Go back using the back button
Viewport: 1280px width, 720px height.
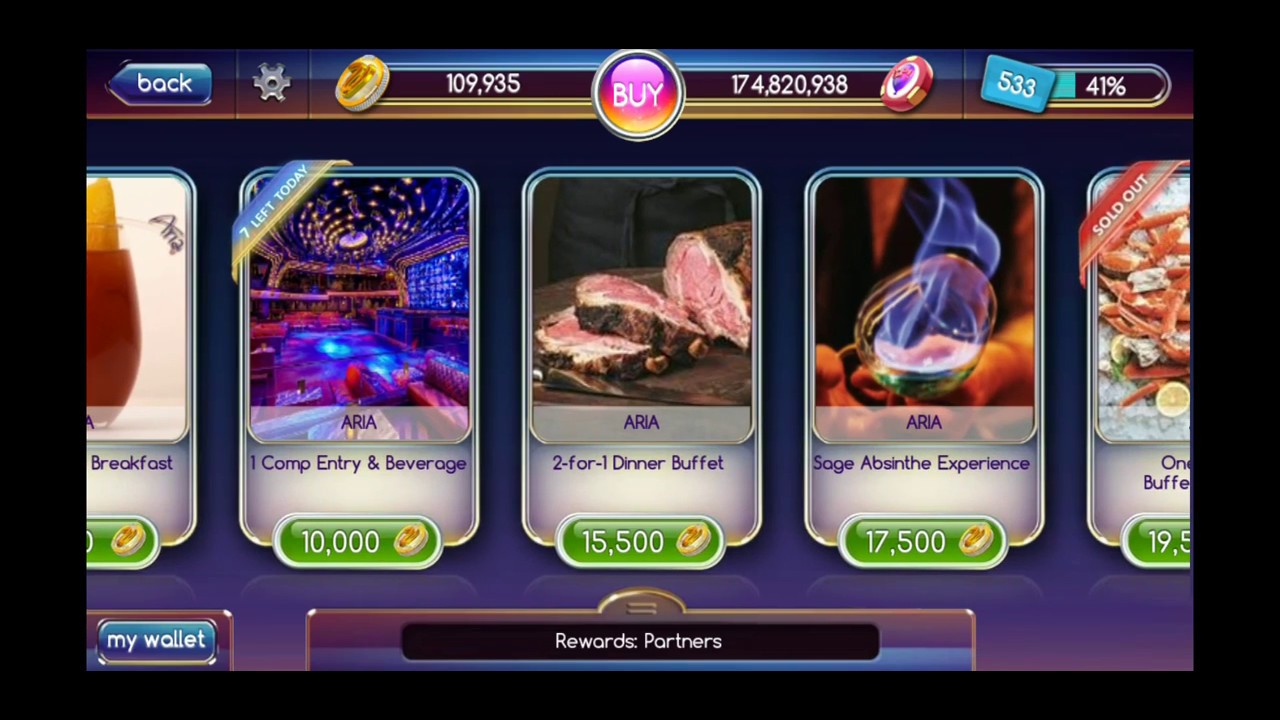(x=160, y=83)
